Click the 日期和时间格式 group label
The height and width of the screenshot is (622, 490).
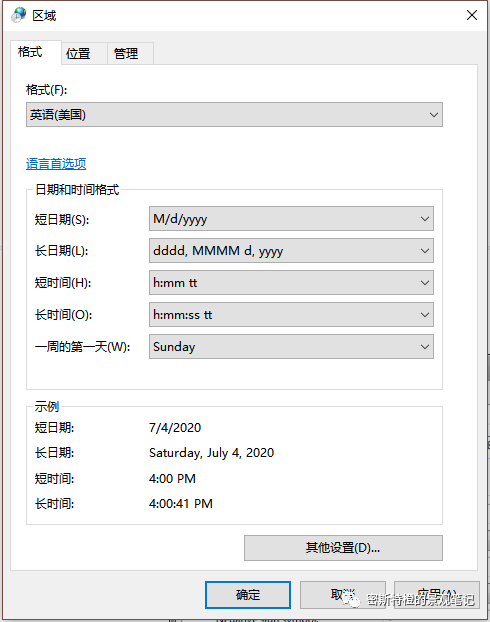[77, 190]
